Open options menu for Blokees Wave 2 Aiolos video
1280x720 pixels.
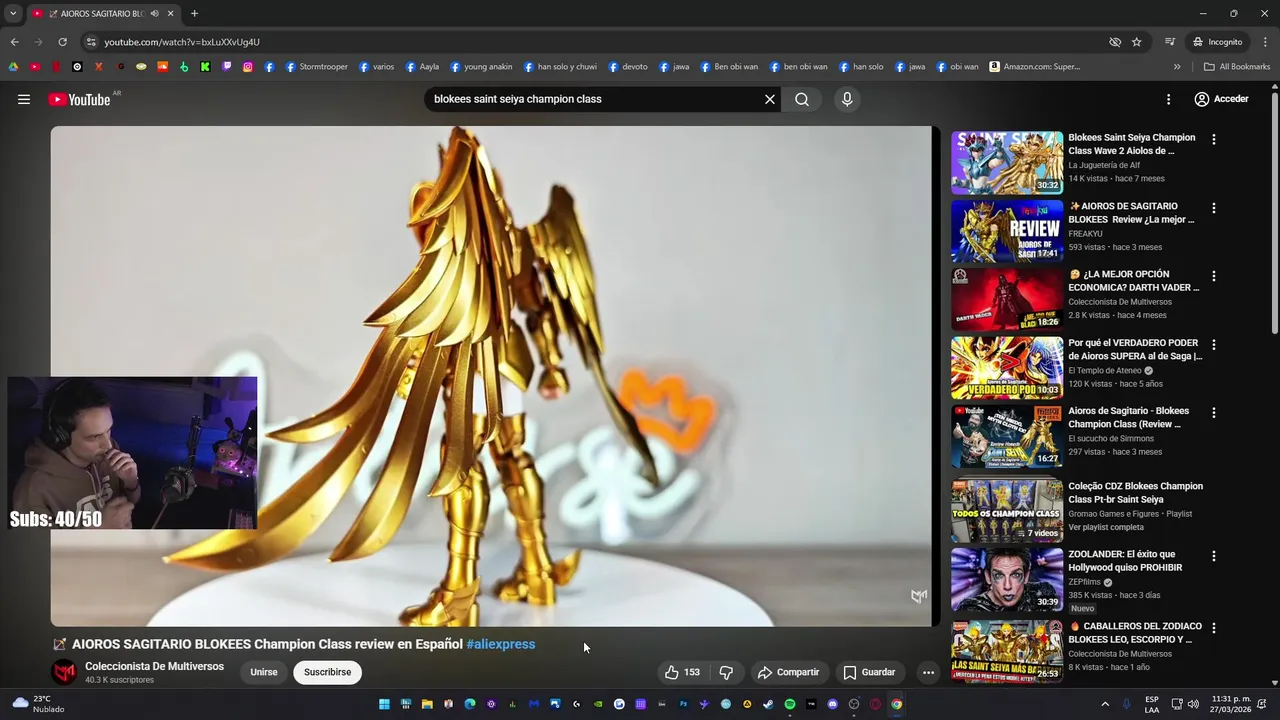point(1214,139)
